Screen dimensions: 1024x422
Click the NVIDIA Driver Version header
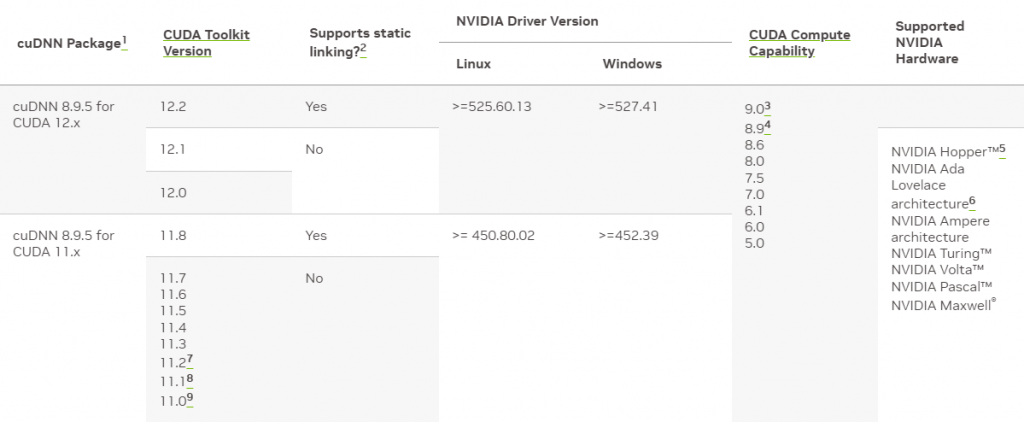(x=515, y=21)
